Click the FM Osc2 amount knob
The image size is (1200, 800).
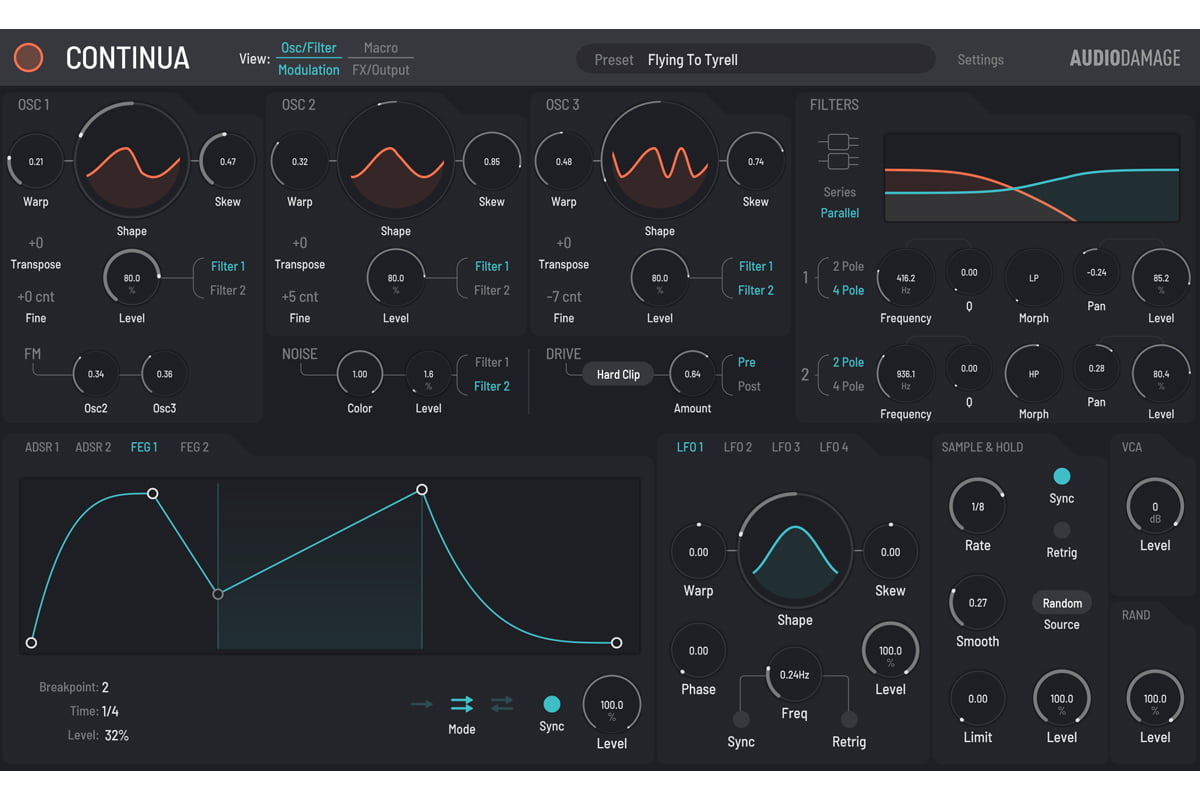(96, 374)
